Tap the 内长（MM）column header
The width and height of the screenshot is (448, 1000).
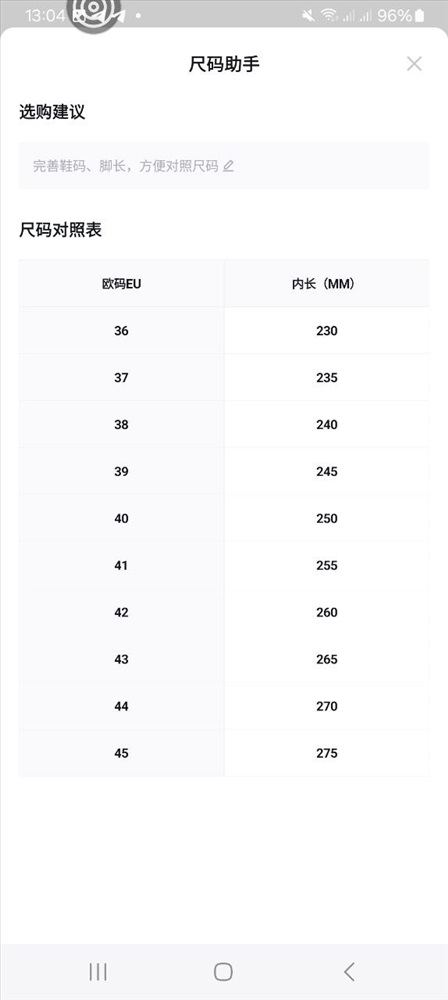click(x=327, y=284)
